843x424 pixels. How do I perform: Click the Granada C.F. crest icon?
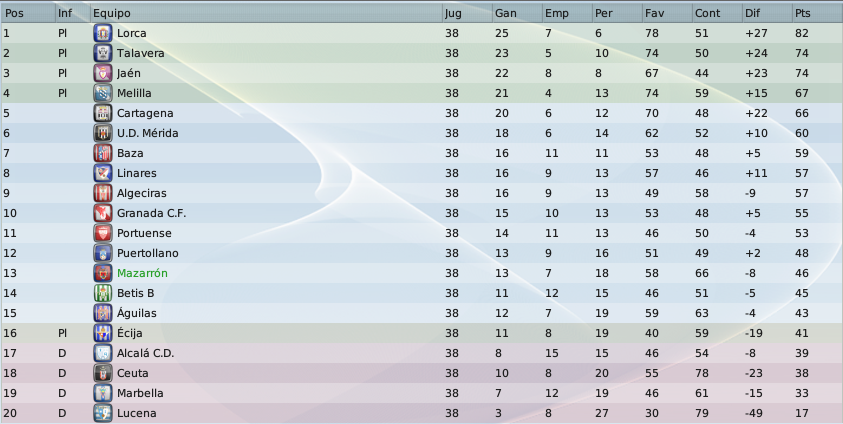(103, 213)
